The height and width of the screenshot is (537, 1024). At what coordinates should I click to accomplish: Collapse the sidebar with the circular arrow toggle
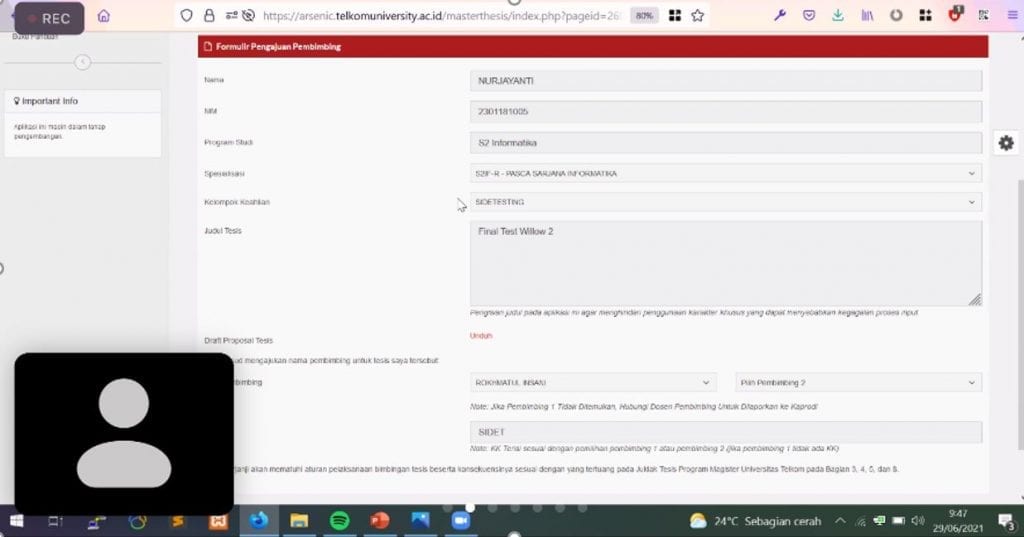point(83,63)
